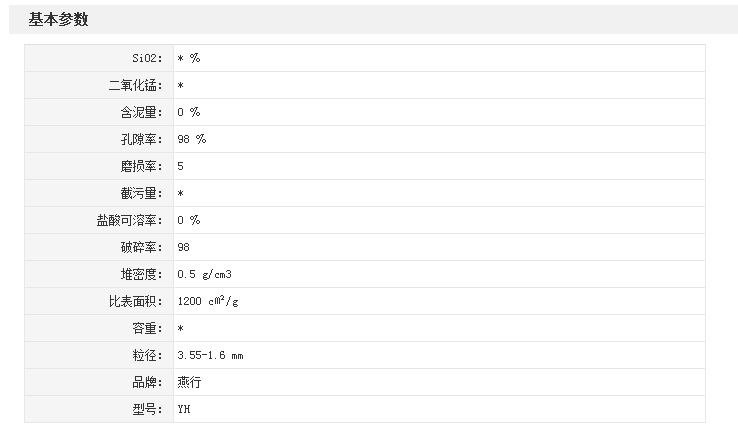
Task: Select the brand value 燕行
Action: click(189, 382)
